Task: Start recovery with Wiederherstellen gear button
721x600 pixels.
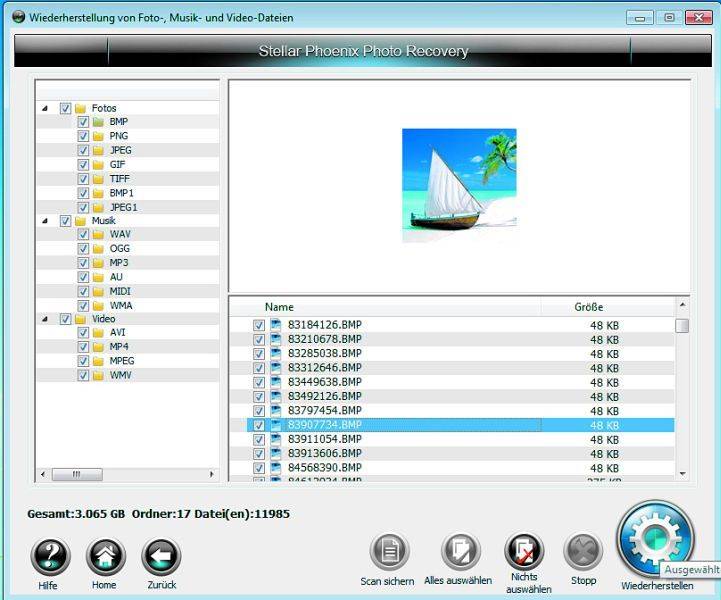Action: (x=656, y=540)
